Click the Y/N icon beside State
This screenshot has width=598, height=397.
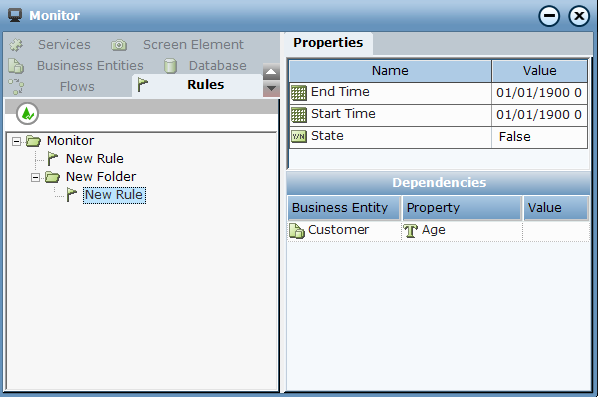click(x=299, y=136)
